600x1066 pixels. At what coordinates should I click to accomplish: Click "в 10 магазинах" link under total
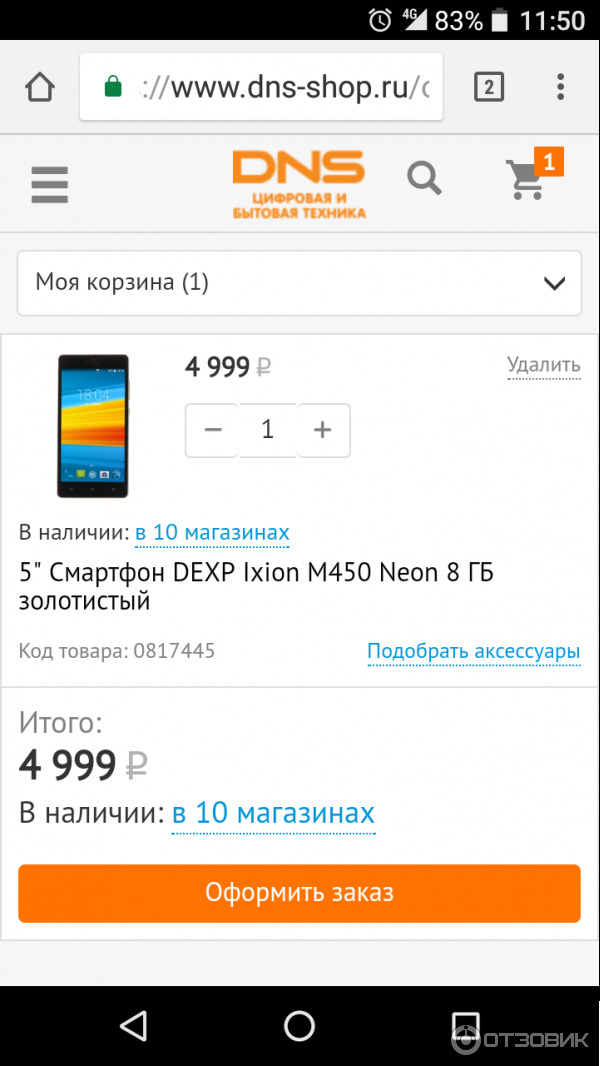click(273, 813)
